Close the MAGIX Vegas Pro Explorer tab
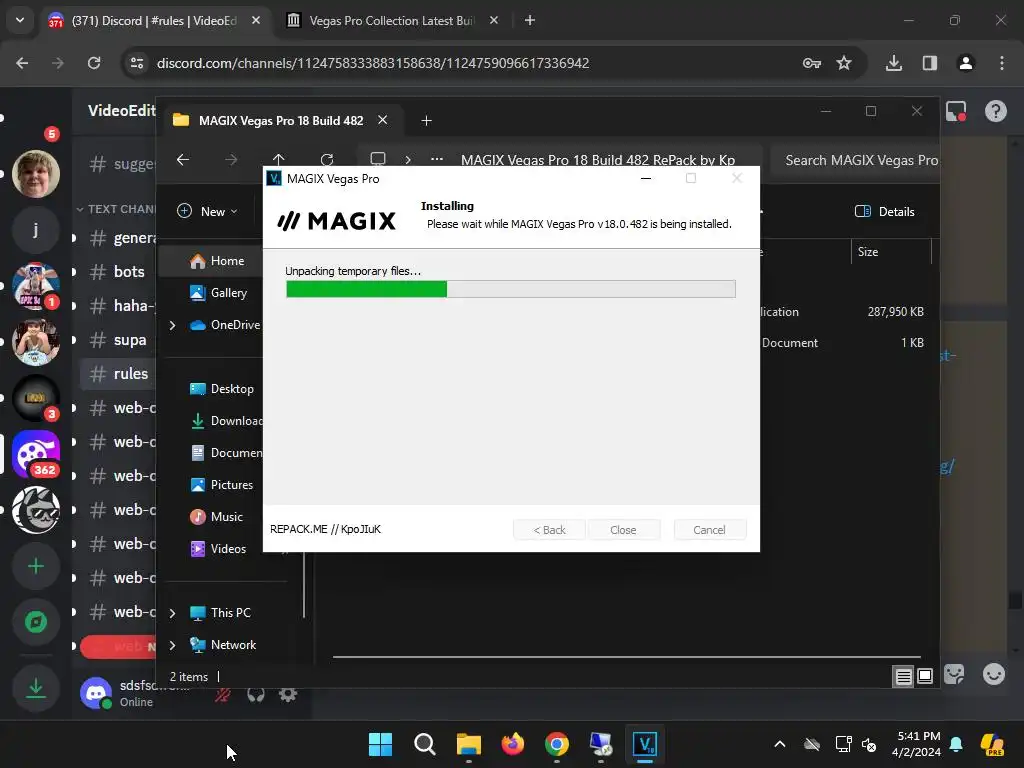 pyautogui.click(x=383, y=120)
